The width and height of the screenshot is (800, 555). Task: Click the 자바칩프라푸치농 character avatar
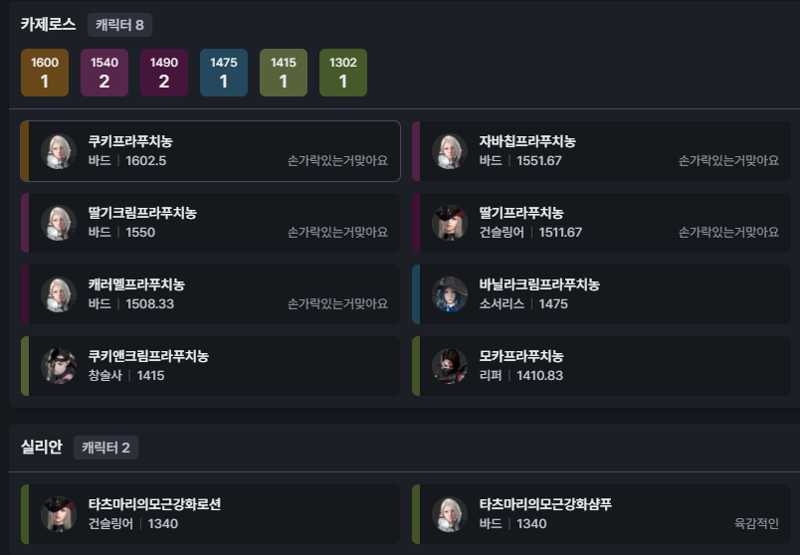(x=449, y=151)
